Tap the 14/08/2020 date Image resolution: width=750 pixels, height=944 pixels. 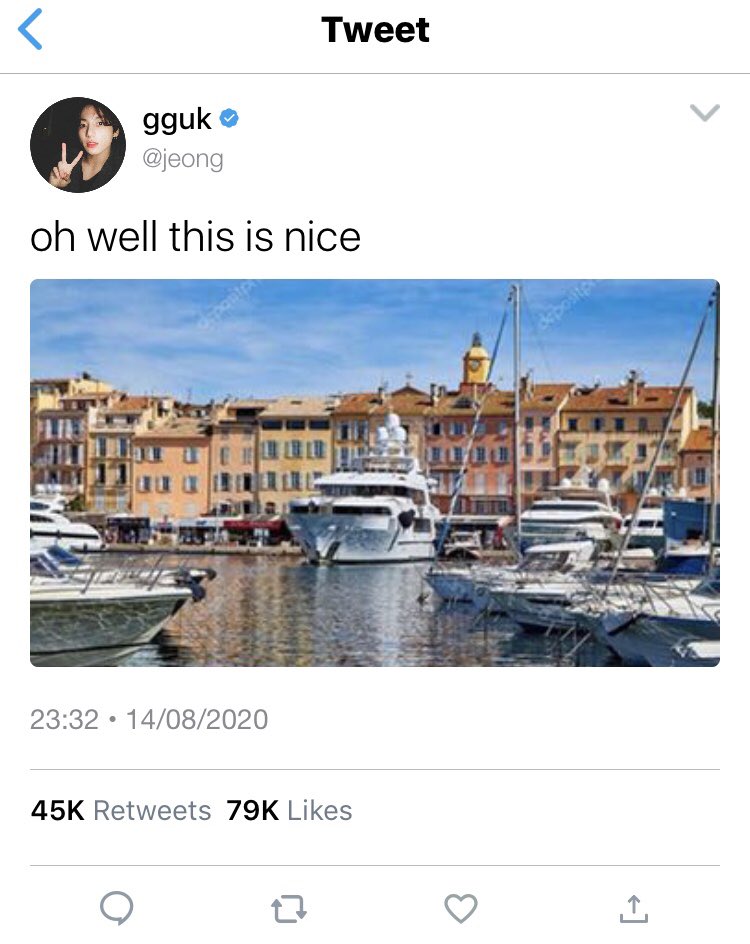click(197, 719)
